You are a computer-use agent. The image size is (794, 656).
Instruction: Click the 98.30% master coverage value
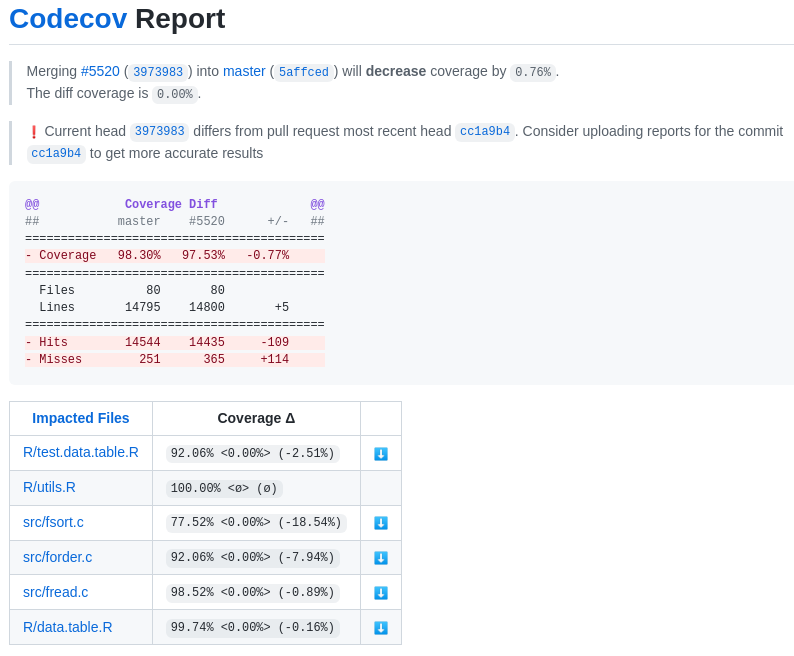pos(139,255)
